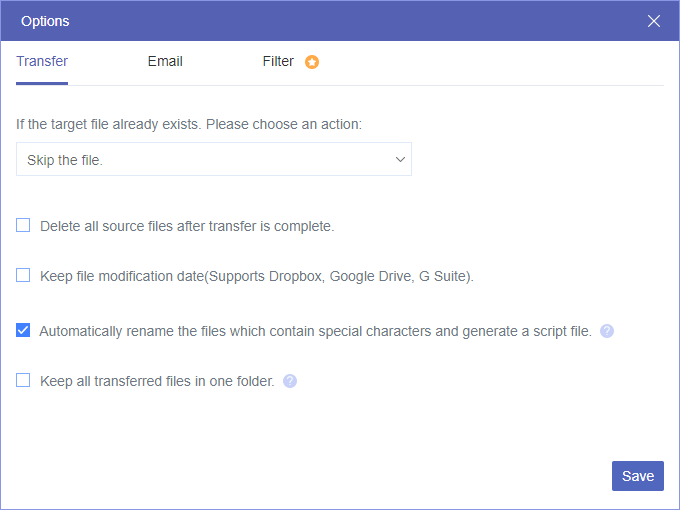Click the chevron arrow on the file action dropdown

(400, 160)
